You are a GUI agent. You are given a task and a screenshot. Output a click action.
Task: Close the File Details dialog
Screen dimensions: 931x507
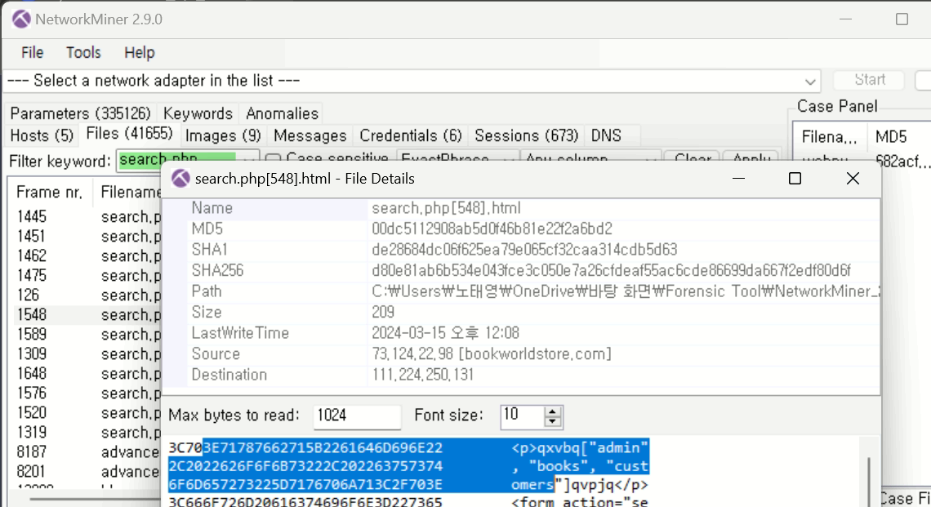pos(853,179)
